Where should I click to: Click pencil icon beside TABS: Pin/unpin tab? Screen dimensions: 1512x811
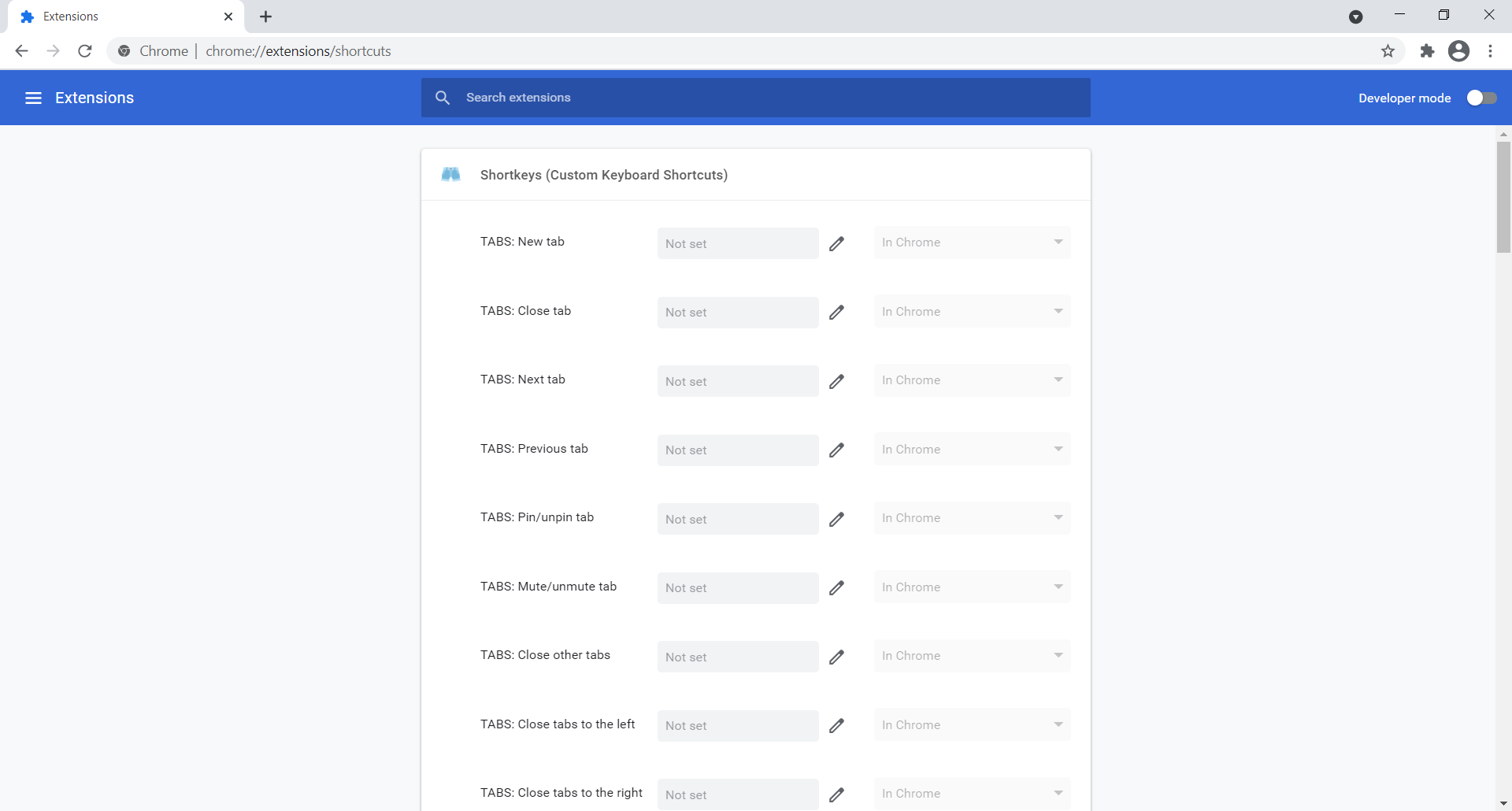click(836, 519)
